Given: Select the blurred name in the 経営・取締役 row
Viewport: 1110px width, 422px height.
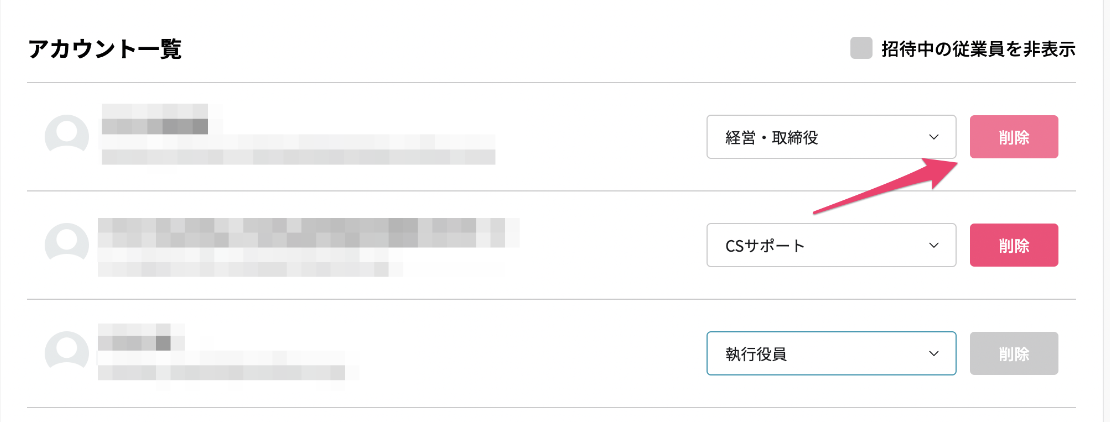Looking at the screenshot, I should coord(155,119).
